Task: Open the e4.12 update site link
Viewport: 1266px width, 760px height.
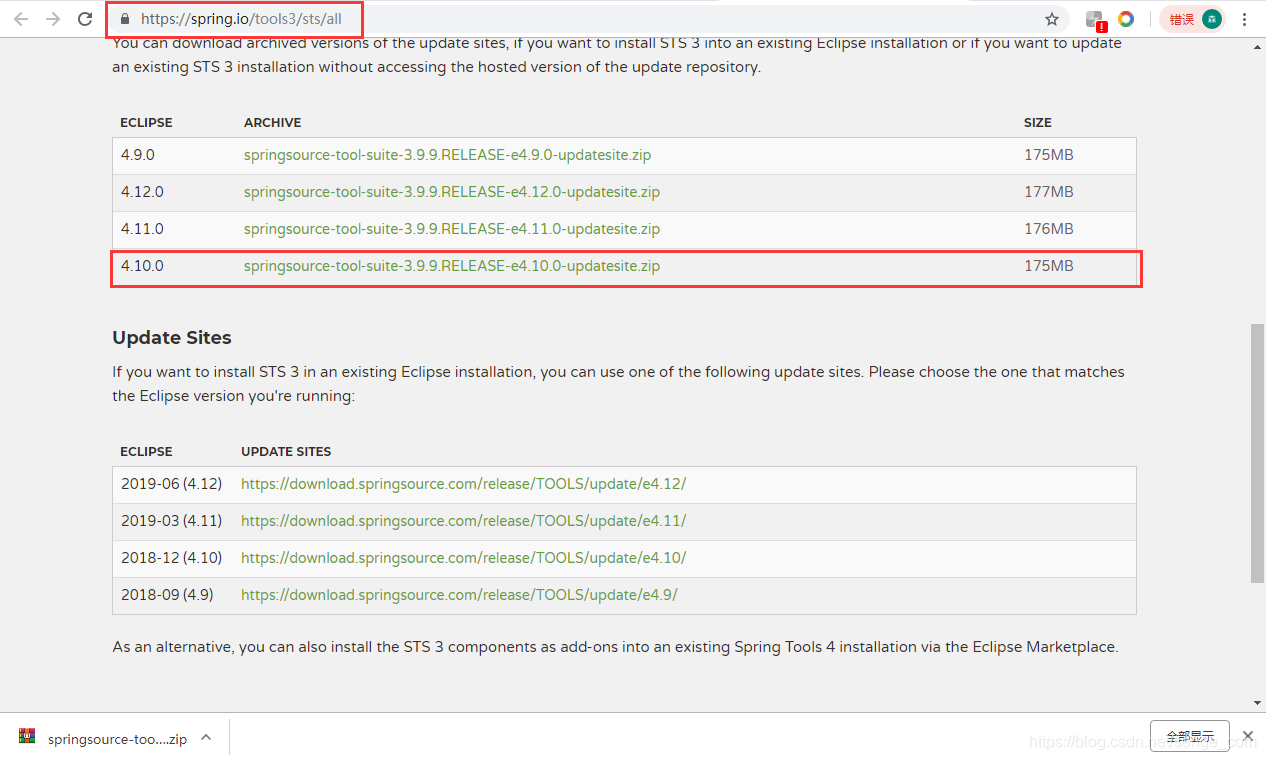Action: coord(463,484)
